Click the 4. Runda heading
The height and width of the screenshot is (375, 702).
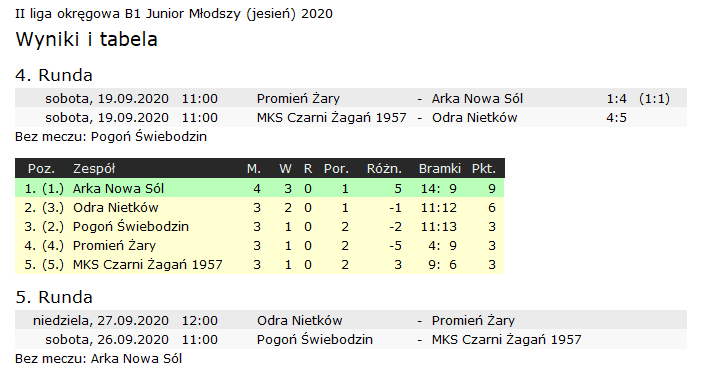click(54, 75)
